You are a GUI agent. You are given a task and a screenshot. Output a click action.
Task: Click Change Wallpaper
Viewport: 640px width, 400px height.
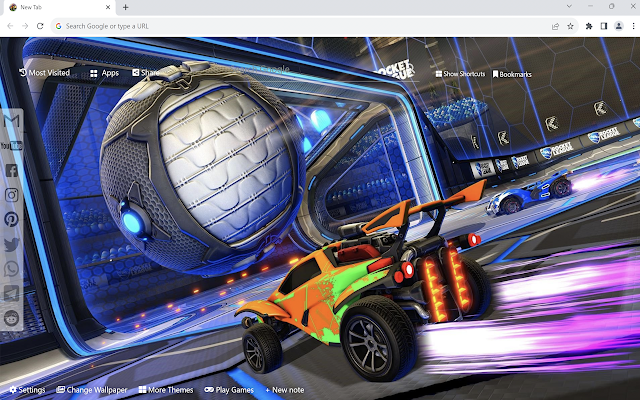tap(92, 390)
